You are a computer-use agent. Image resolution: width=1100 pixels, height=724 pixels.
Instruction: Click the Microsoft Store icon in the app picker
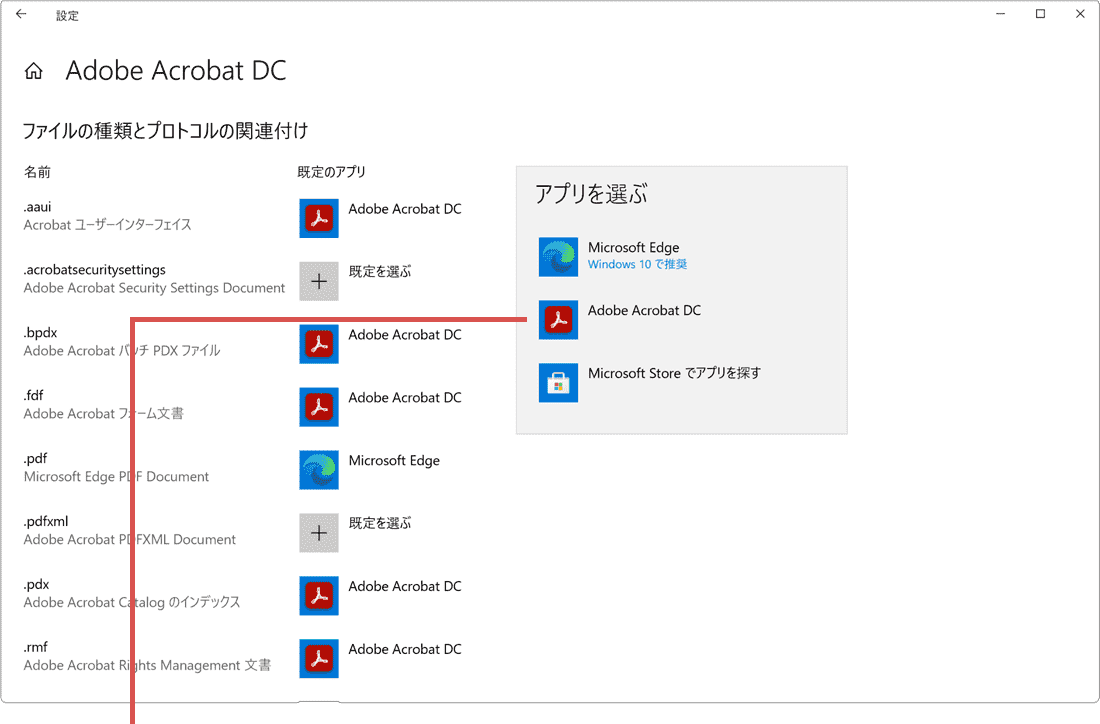(558, 383)
